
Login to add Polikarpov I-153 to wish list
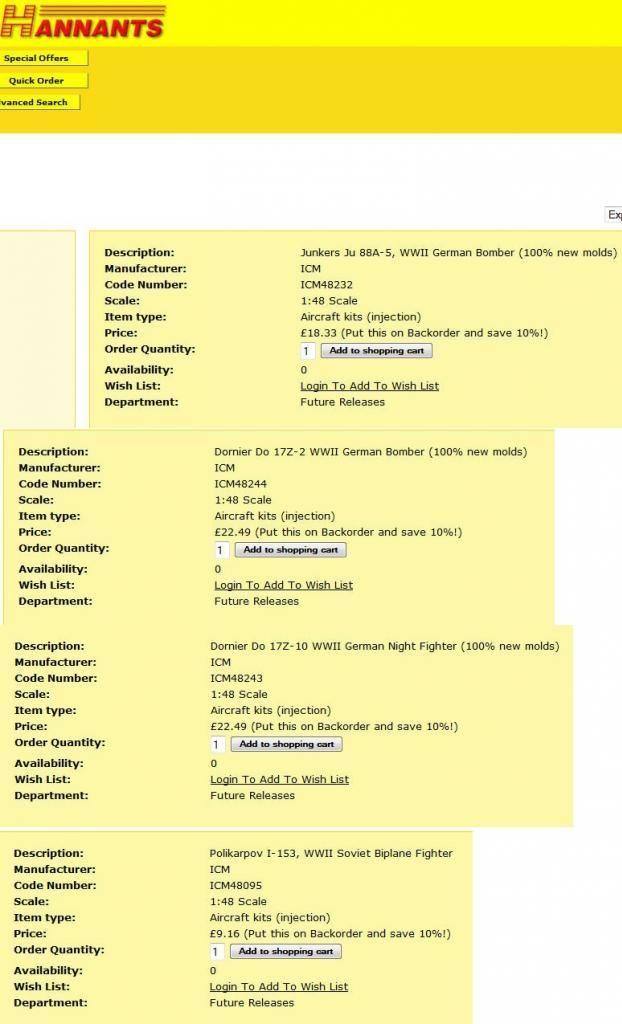click(x=278, y=986)
